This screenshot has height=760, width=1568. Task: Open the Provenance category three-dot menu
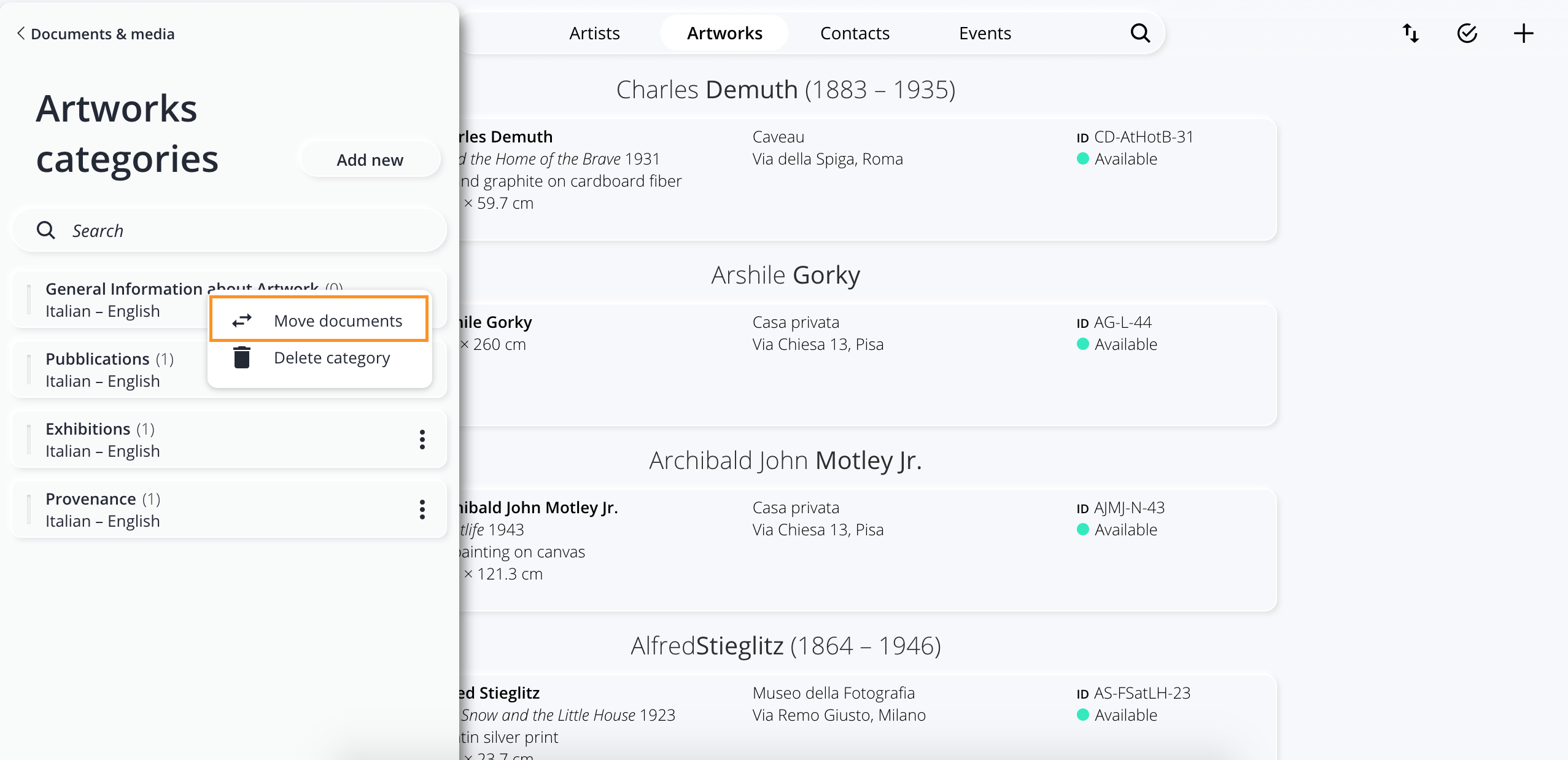point(422,510)
